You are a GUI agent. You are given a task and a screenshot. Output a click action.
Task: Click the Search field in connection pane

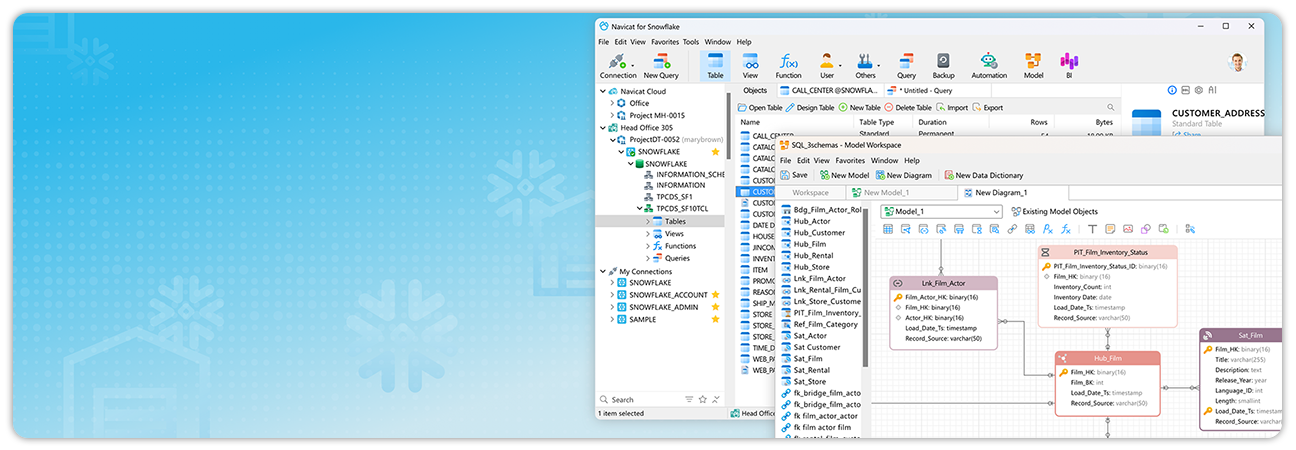[x=640, y=399]
